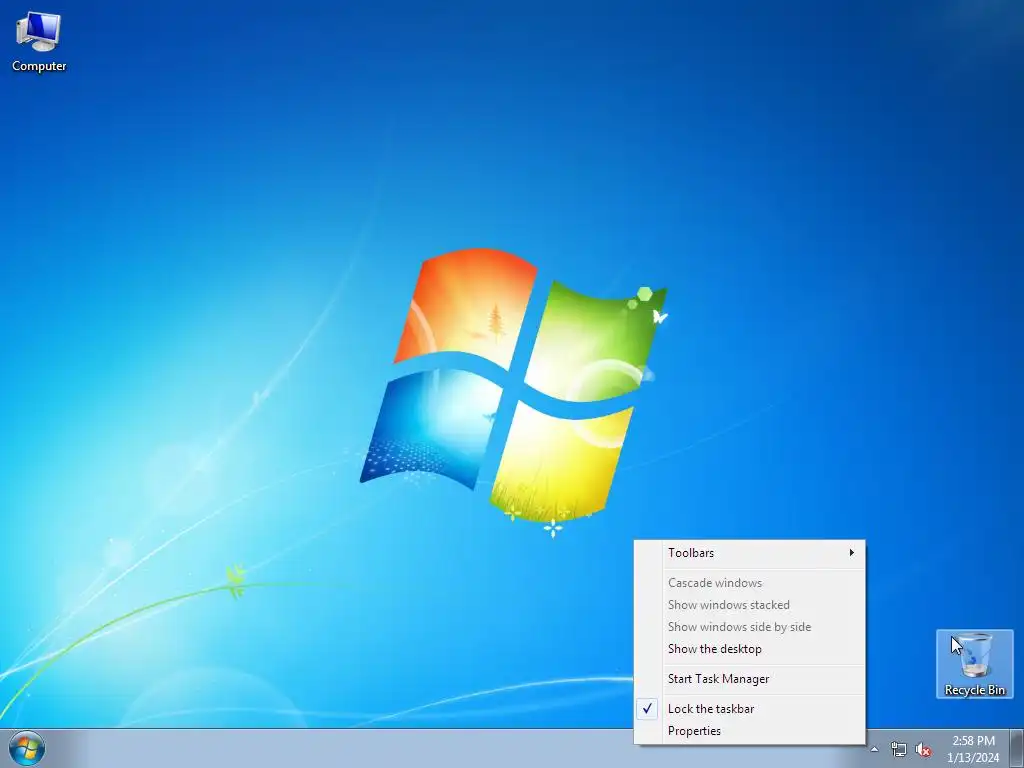Show hidden tray icons arrow
1024x768 pixels.
874,749
